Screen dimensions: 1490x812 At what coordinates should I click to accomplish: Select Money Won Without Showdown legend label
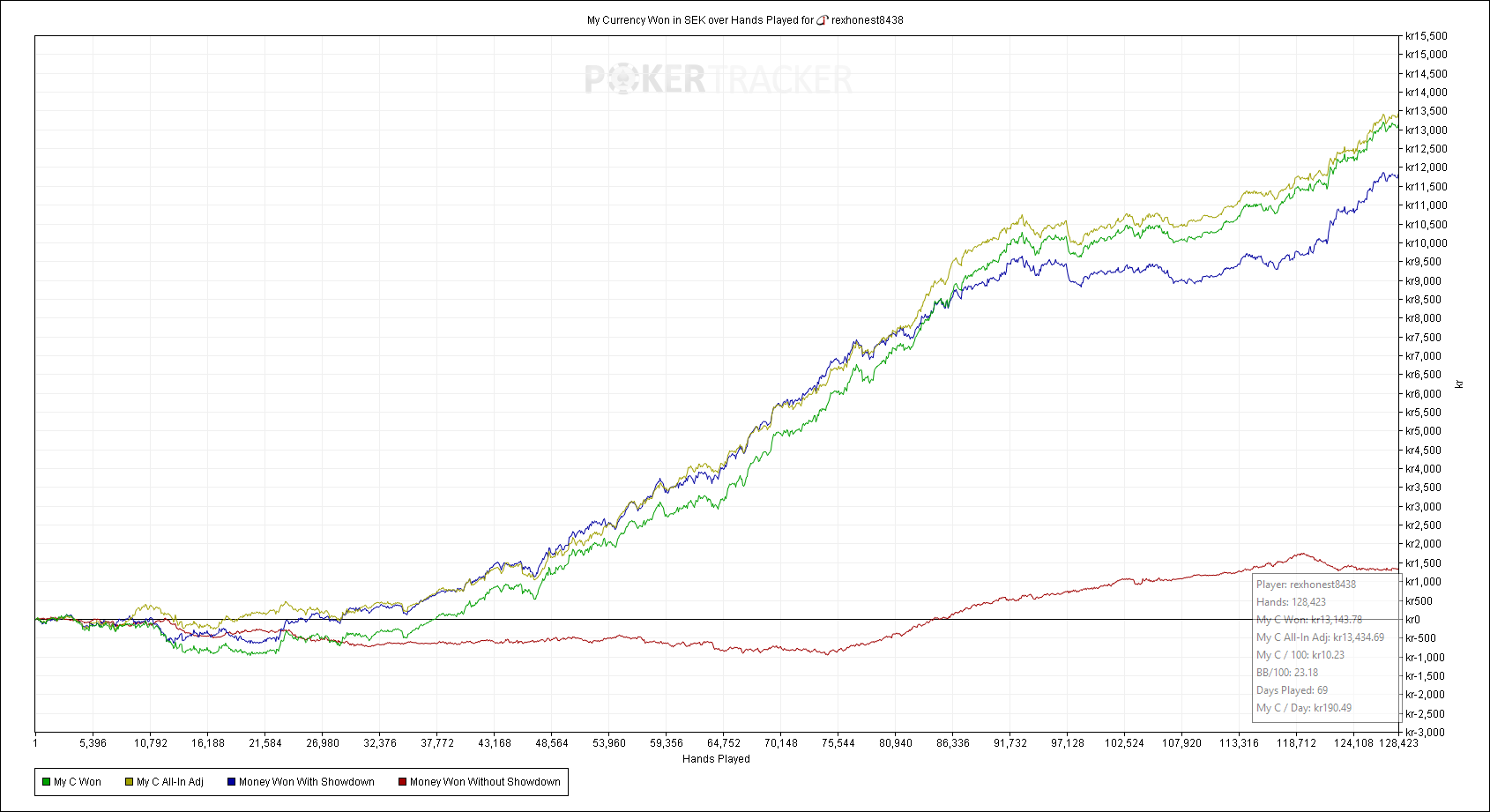[x=485, y=782]
